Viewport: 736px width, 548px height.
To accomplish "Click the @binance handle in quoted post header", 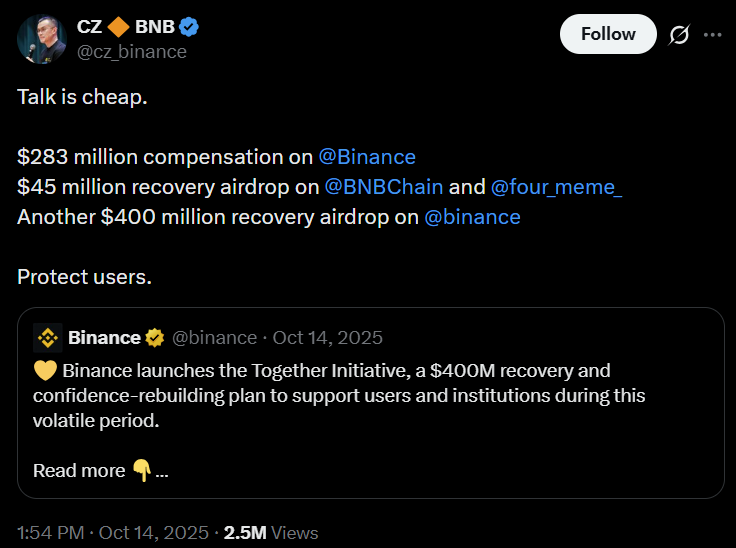I will (x=215, y=338).
